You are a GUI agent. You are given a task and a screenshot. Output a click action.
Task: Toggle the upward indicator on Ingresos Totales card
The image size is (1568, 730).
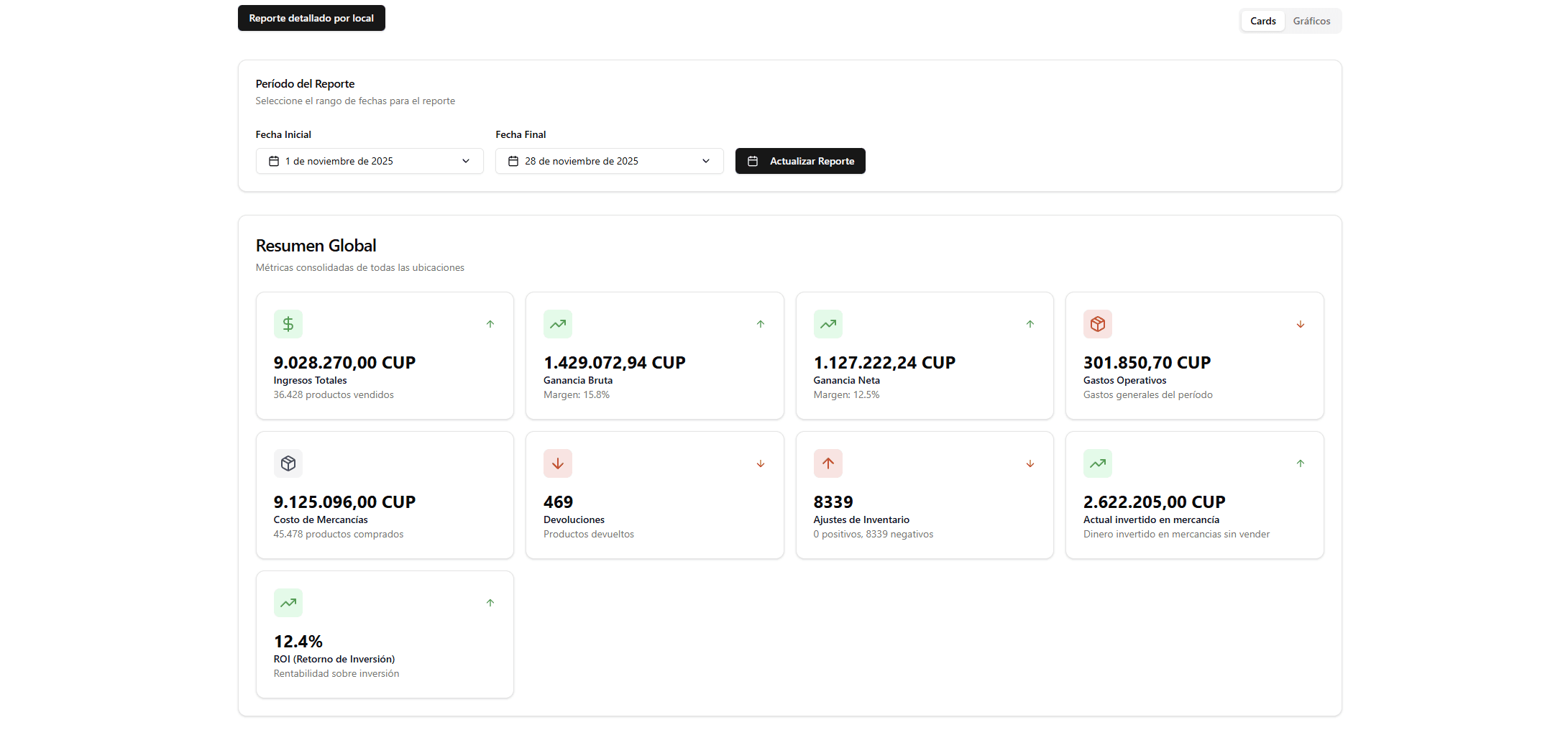(x=490, y=324)
